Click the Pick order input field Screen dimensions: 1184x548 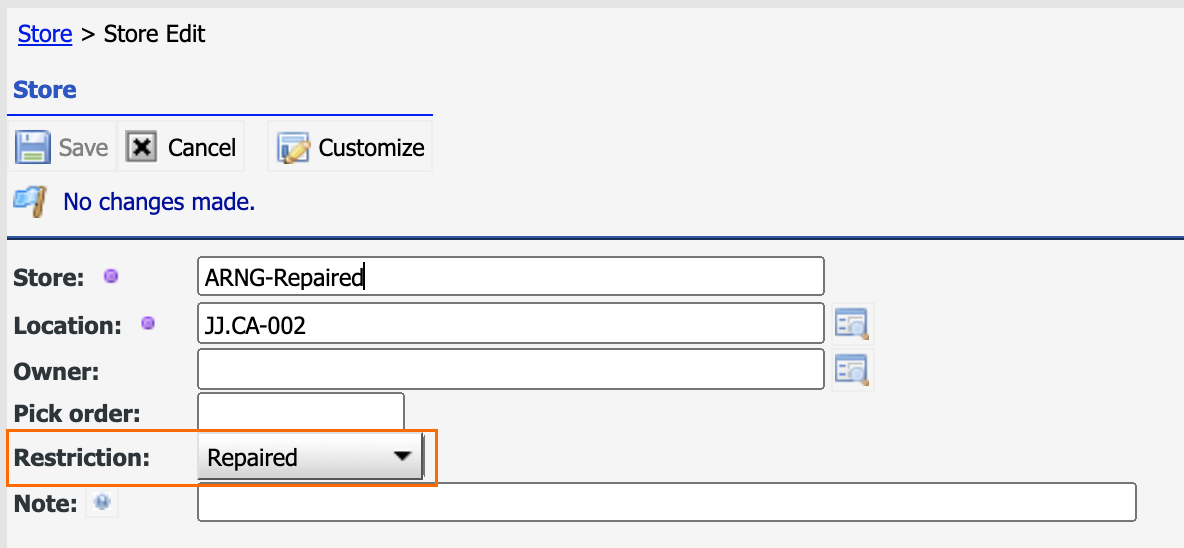(301, 412)
